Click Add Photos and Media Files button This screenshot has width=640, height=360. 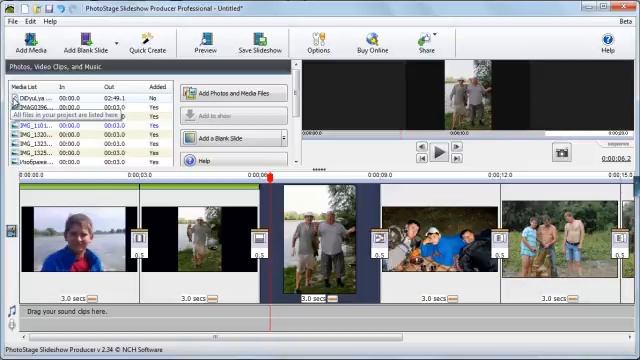coord(234,93)
